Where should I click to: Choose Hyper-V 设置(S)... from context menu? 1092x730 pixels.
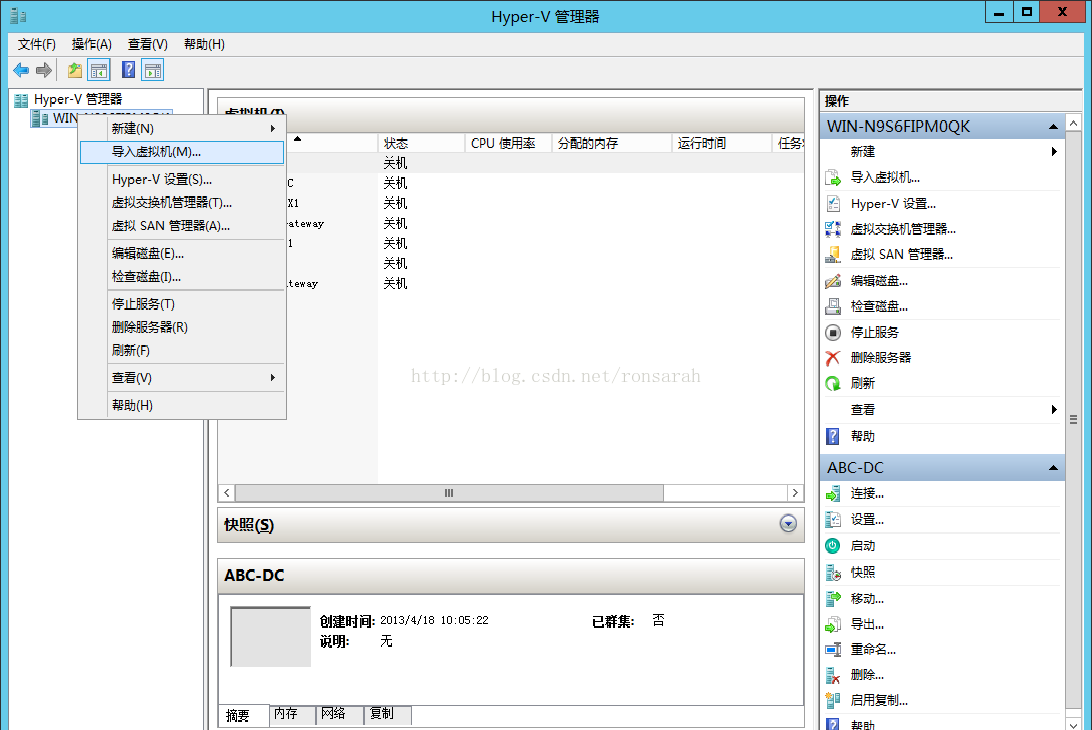(182, 179)
